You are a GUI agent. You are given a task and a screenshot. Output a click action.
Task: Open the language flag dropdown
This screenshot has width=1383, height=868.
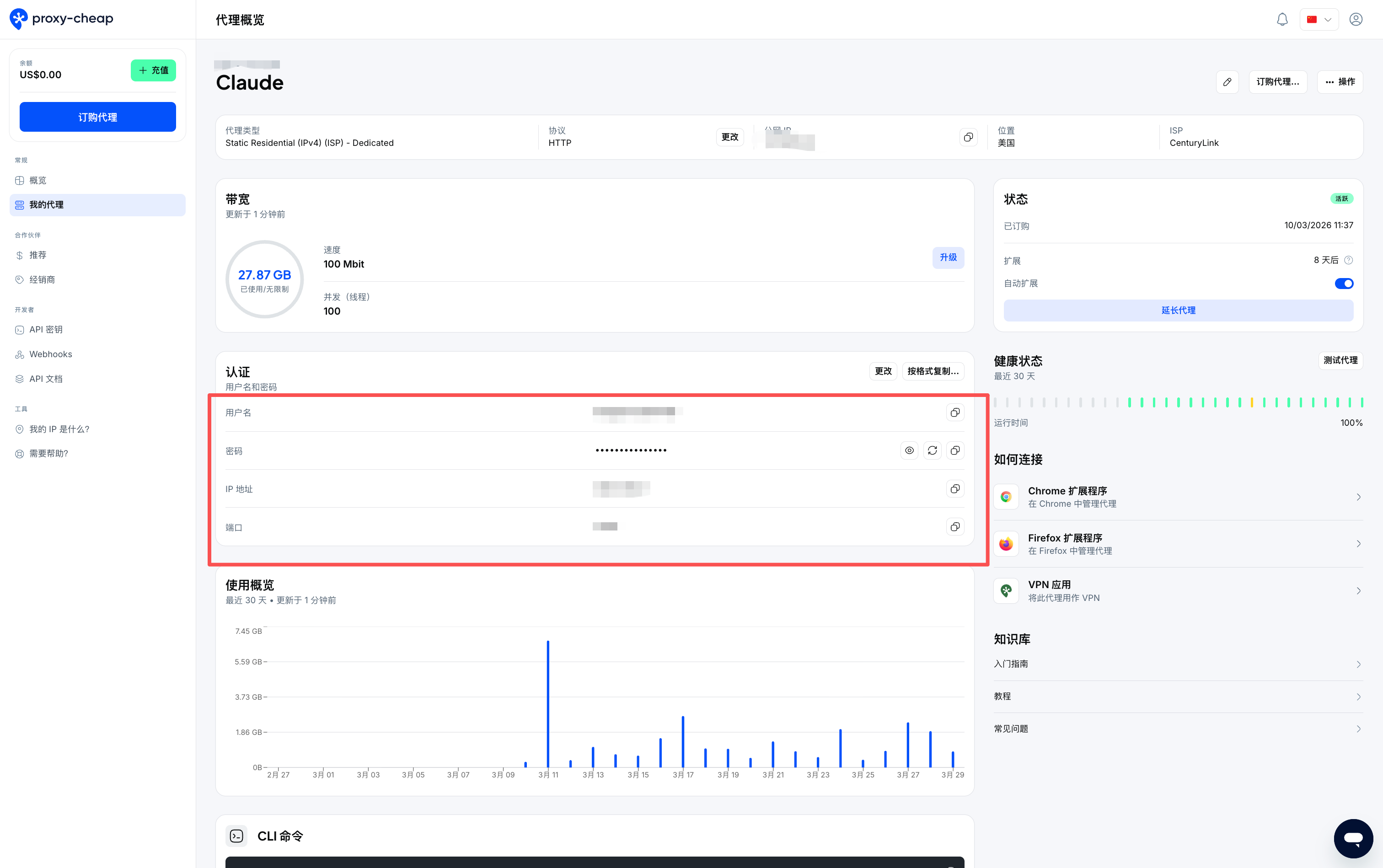click(x=1319, y=20)
